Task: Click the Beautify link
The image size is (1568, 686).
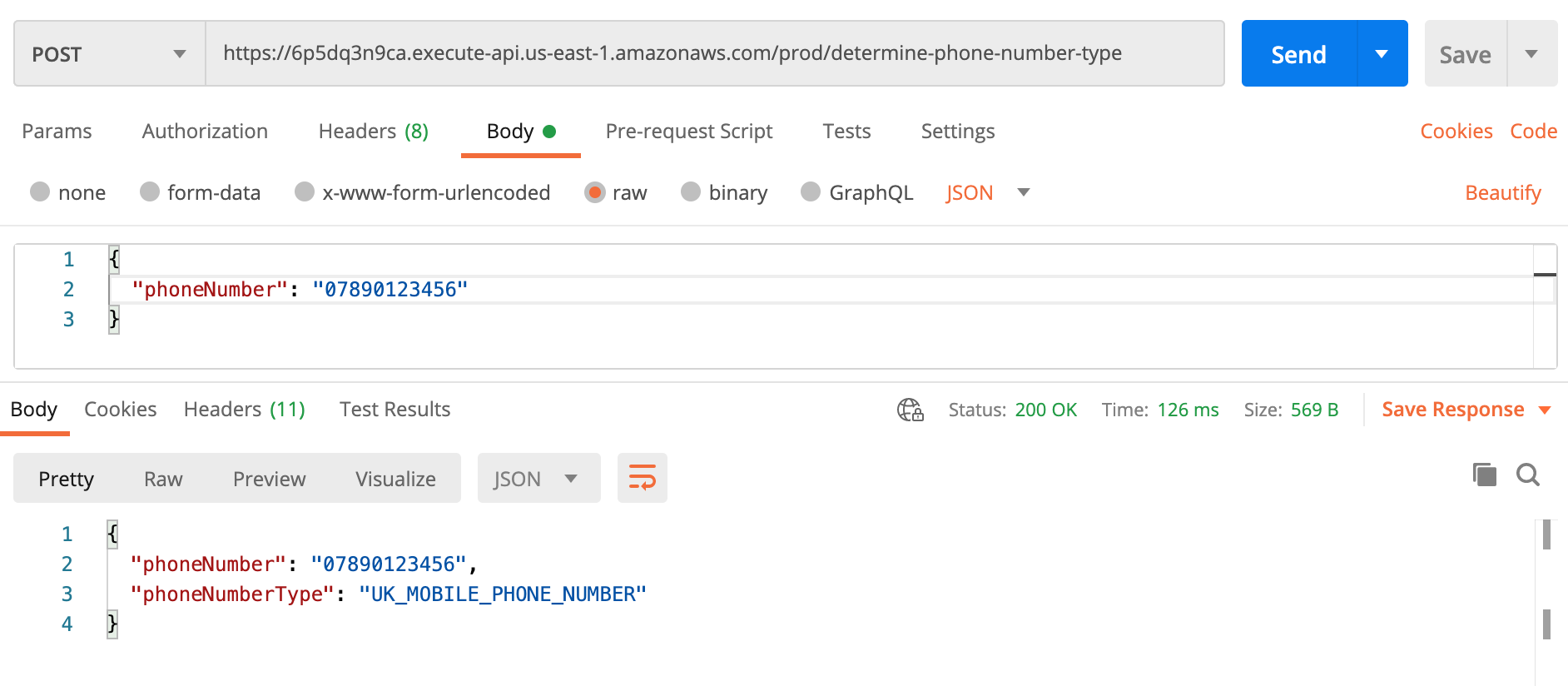Action: [x=1503, y=192]
